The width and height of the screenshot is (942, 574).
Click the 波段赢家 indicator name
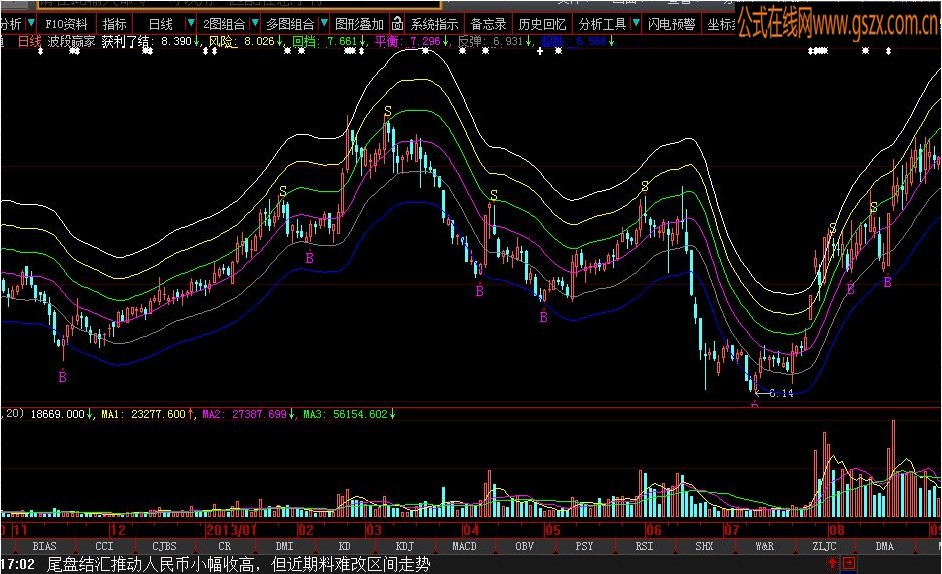[x=71, y=41]
